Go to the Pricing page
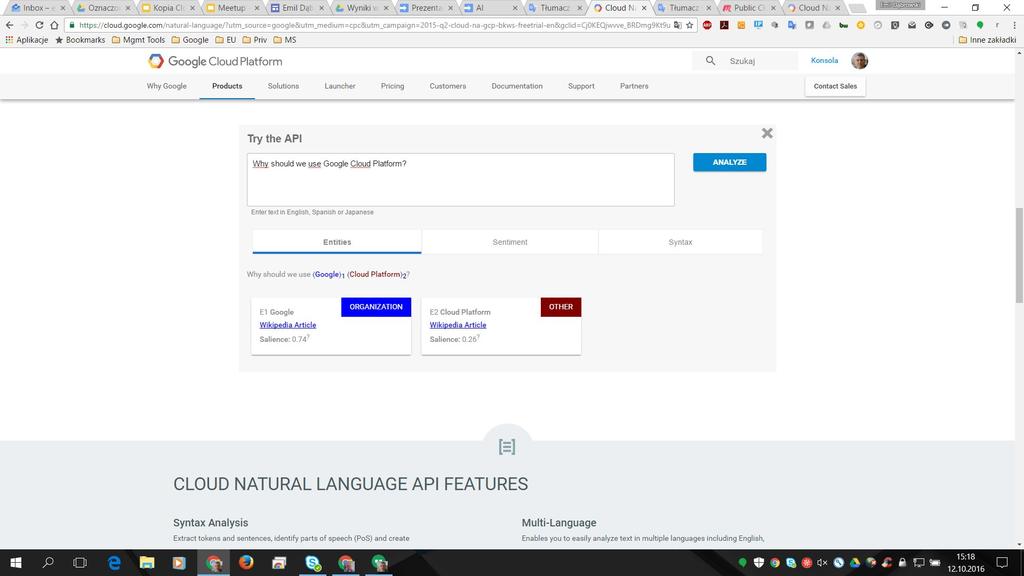Viewport: 1024px width, 576px height. click(x=392, y=86)
